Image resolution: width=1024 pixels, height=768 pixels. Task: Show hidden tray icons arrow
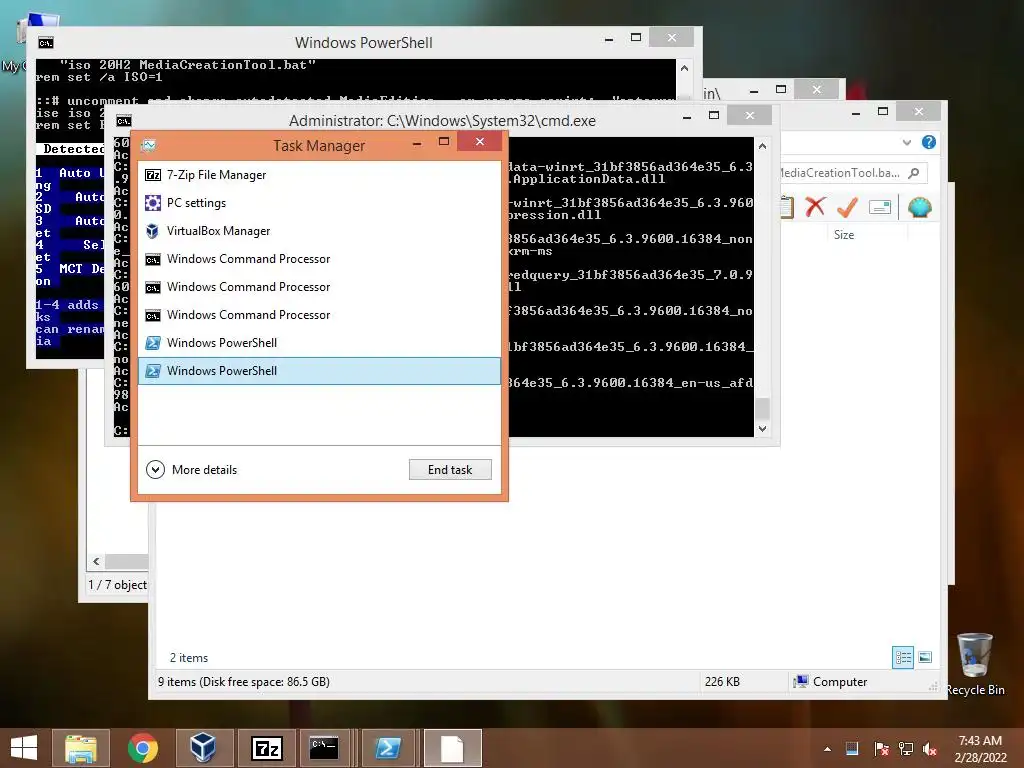827,749
